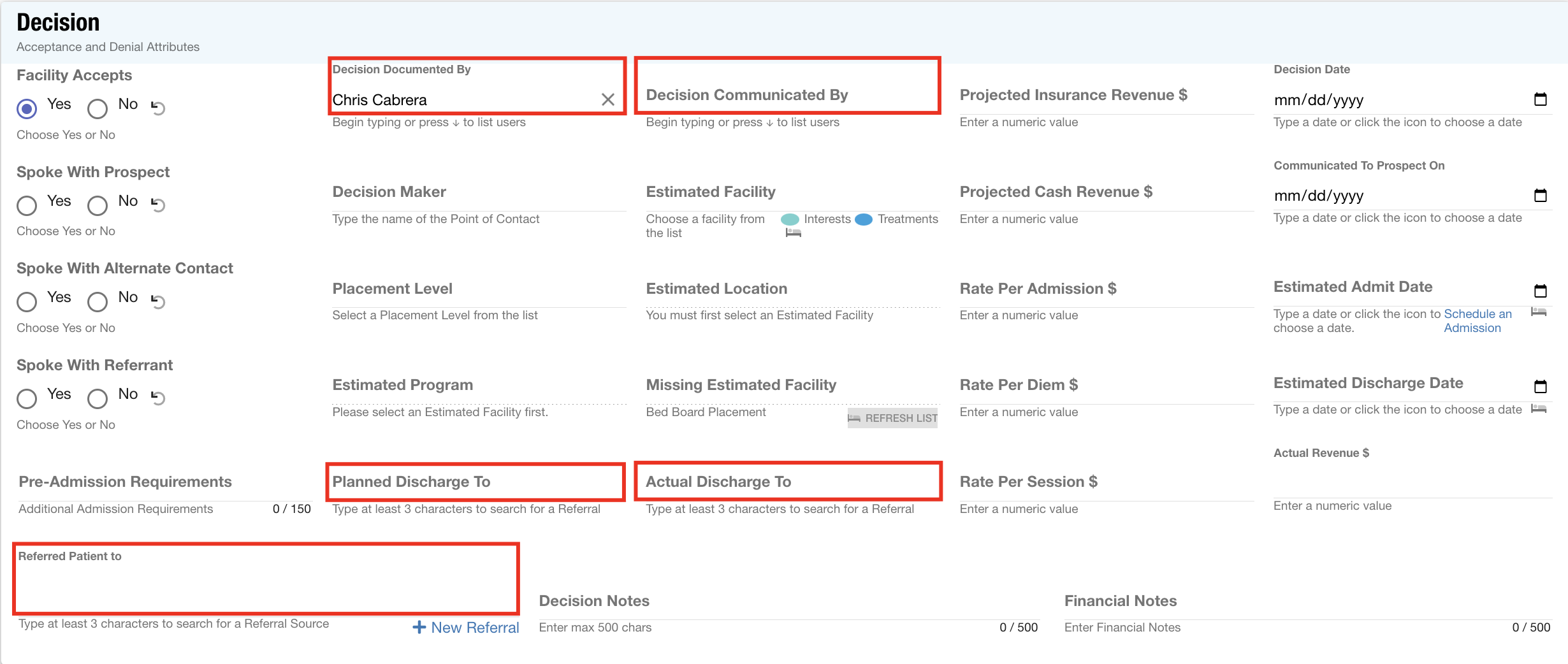Reset the Spoke With Referrant choice
Screen dimensions: 1568x664
[x=158, y=398]
